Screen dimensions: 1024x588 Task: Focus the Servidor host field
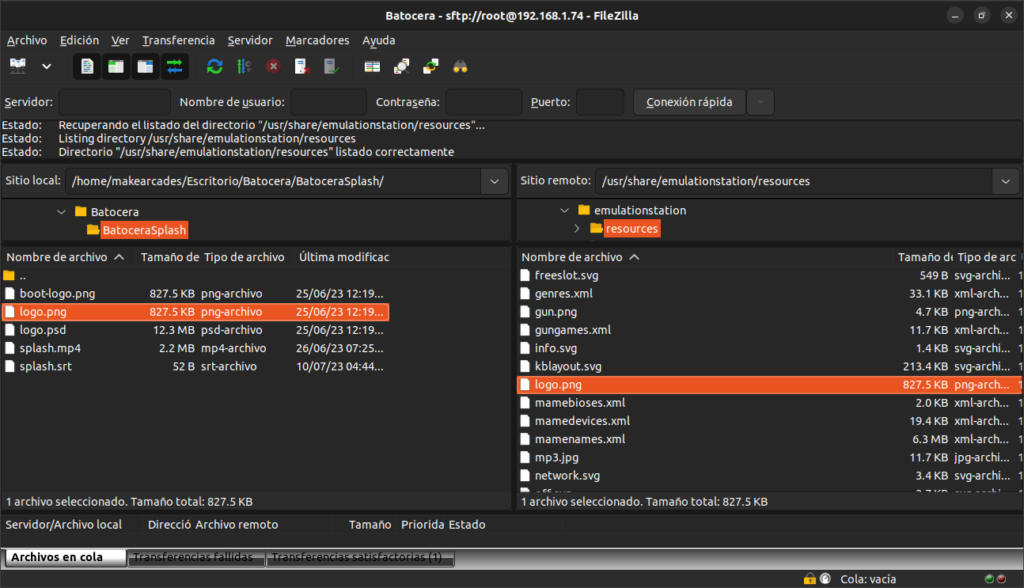click(x=115, y=102)
